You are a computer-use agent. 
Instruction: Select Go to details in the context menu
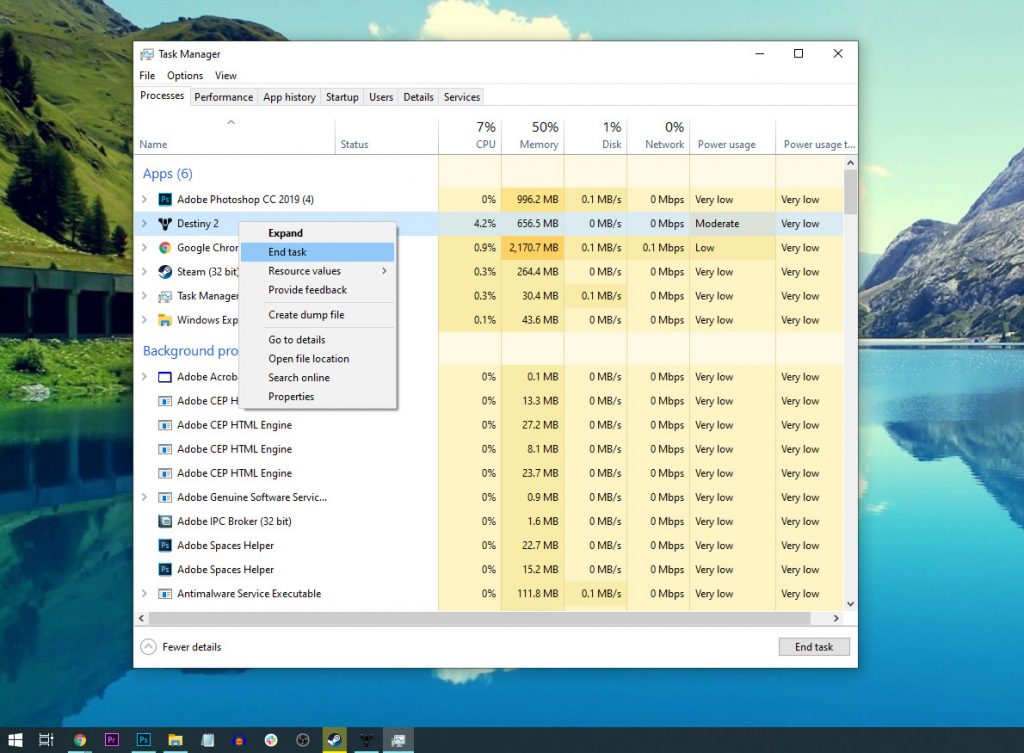click(x=317, y=340)
